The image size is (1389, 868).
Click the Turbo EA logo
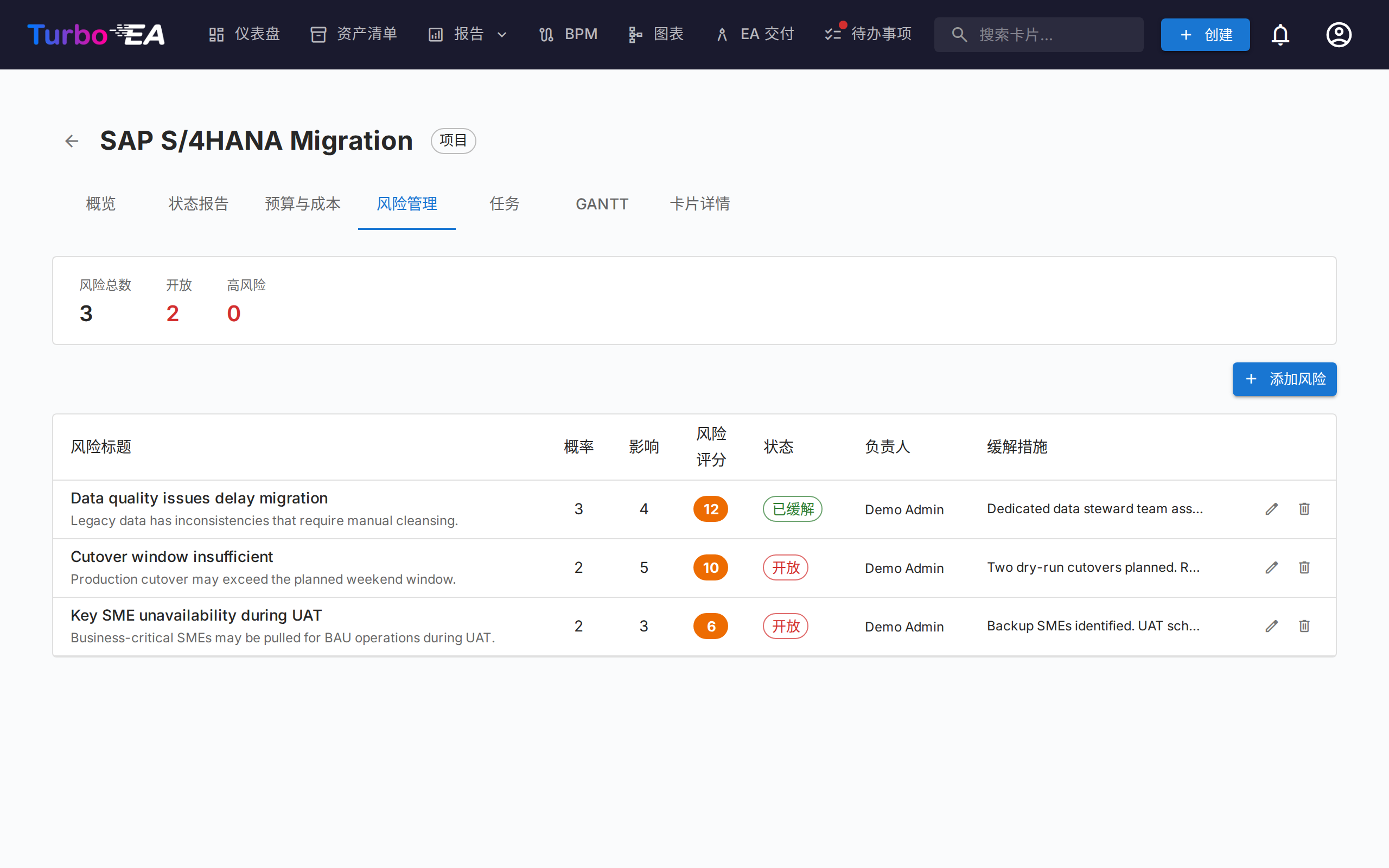(96, 35)
